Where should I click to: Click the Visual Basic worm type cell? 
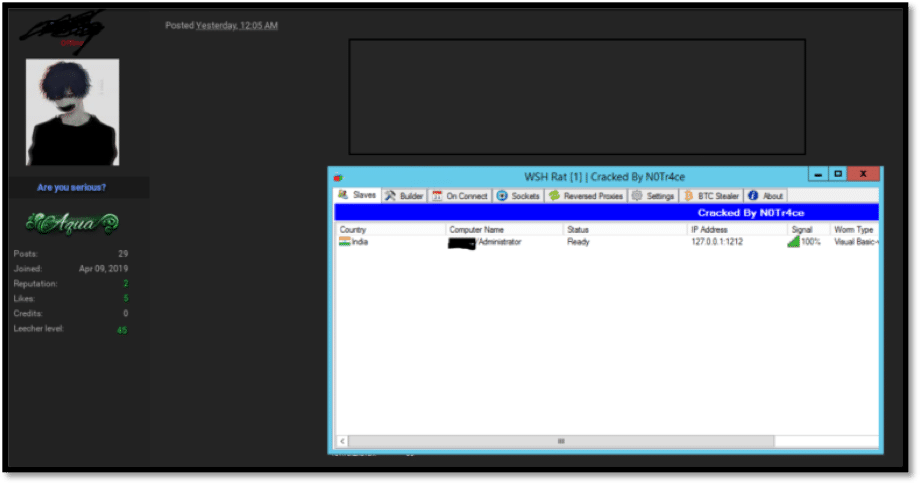tap(856, 242)
